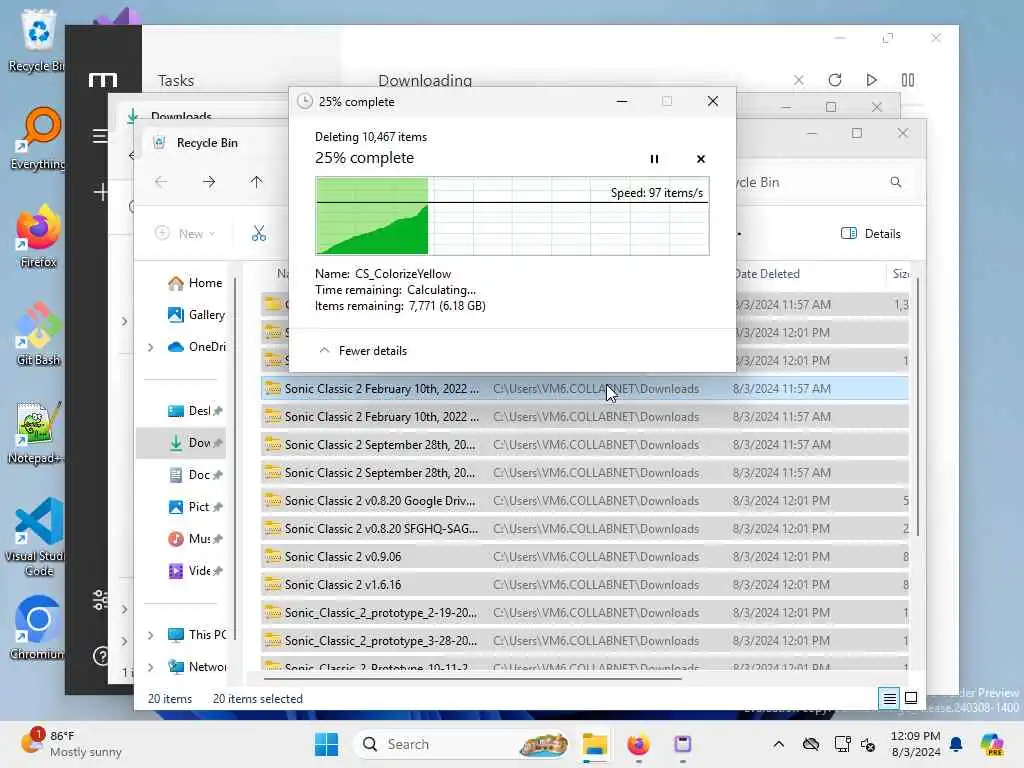The image size is (1024, 768).
Task: Open pinned Downloads folder
Action: click(195, 443)
